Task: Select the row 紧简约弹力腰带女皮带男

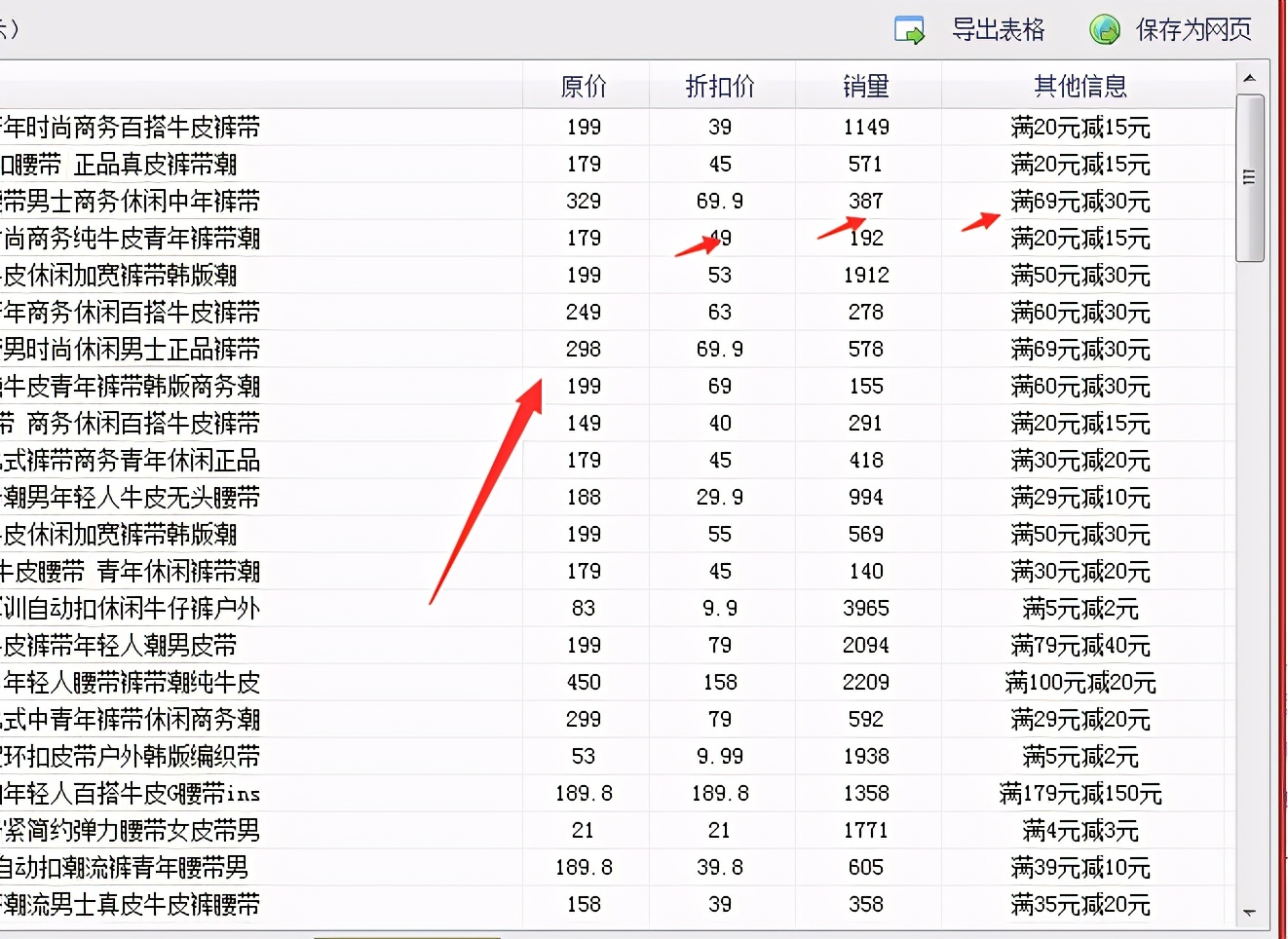Action: [618, 831]
